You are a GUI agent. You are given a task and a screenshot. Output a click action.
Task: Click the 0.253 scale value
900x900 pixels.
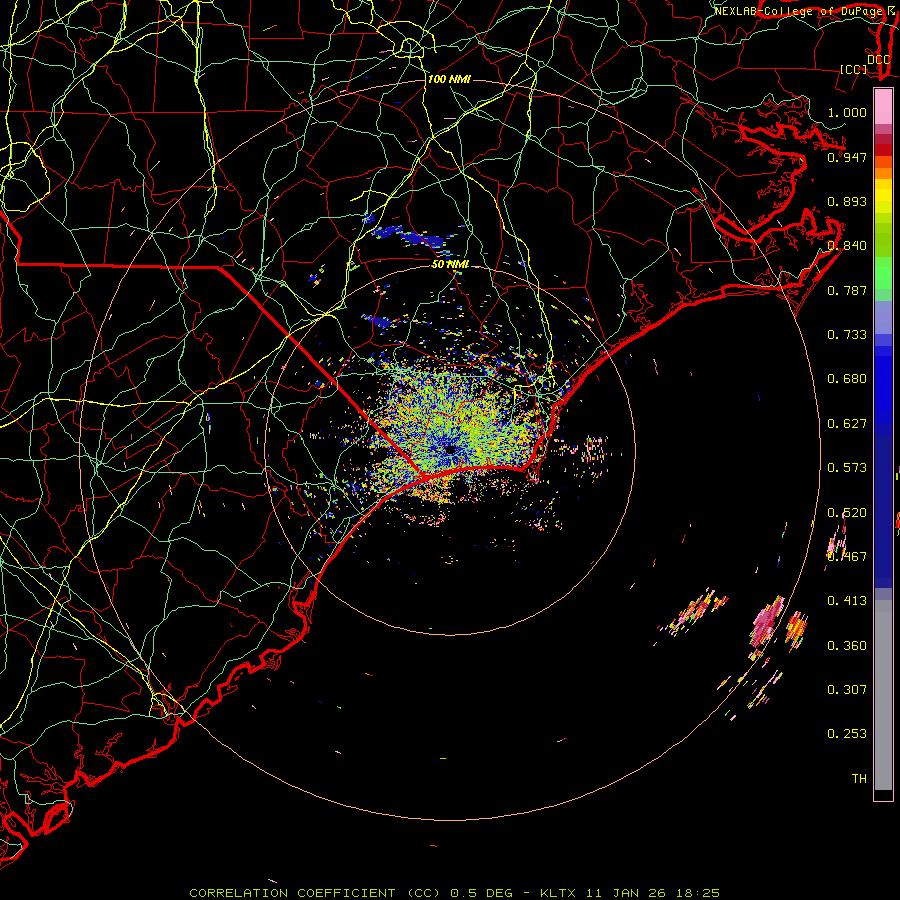847,734
